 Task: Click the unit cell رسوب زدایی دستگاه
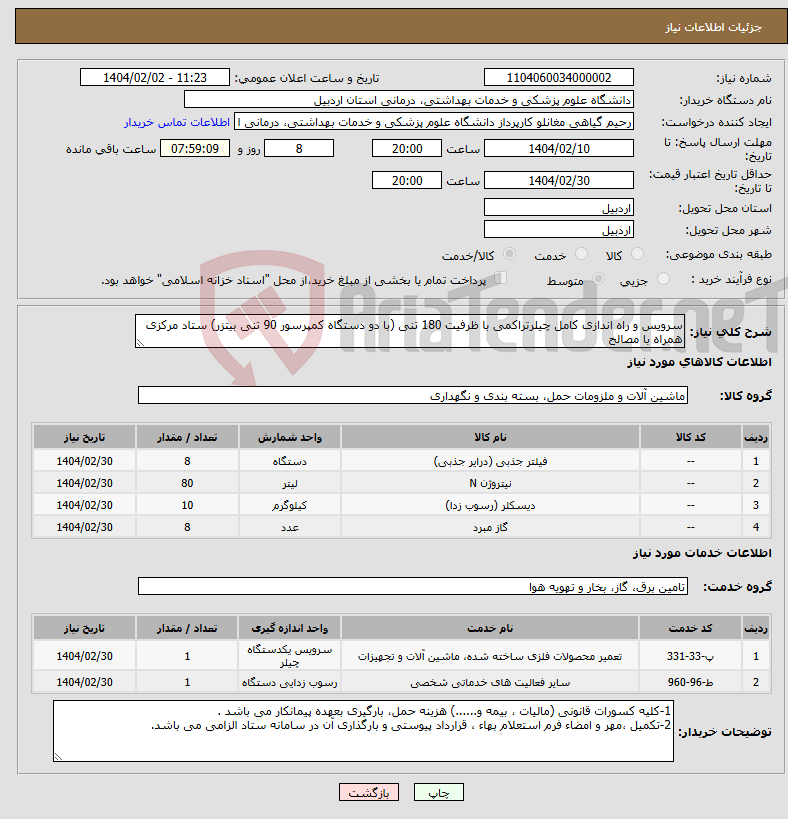click(x=290, y=682)
